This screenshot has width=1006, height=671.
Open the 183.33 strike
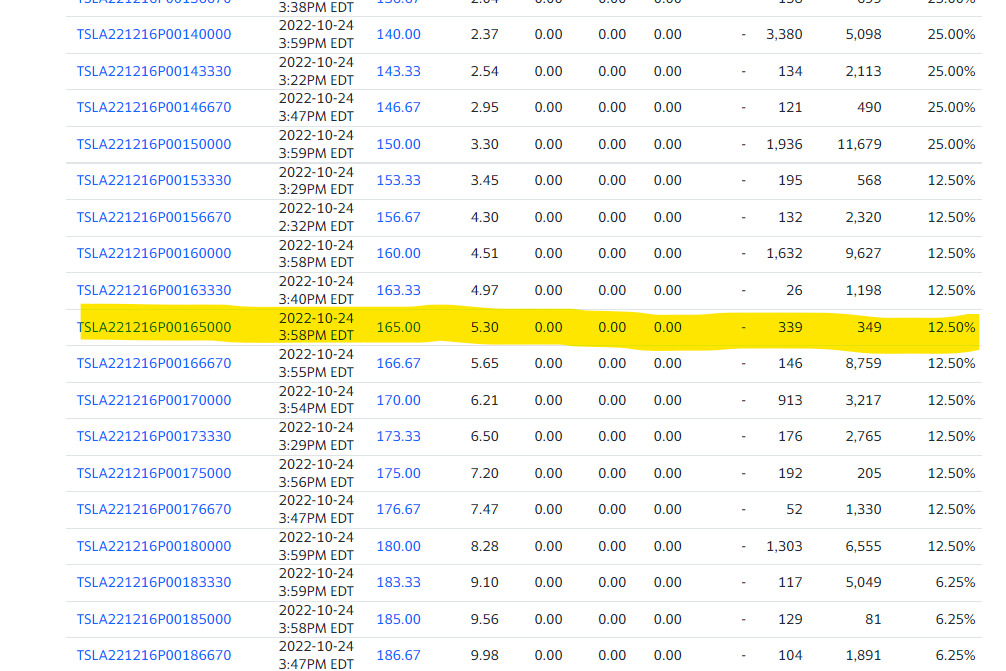(398, 582)
